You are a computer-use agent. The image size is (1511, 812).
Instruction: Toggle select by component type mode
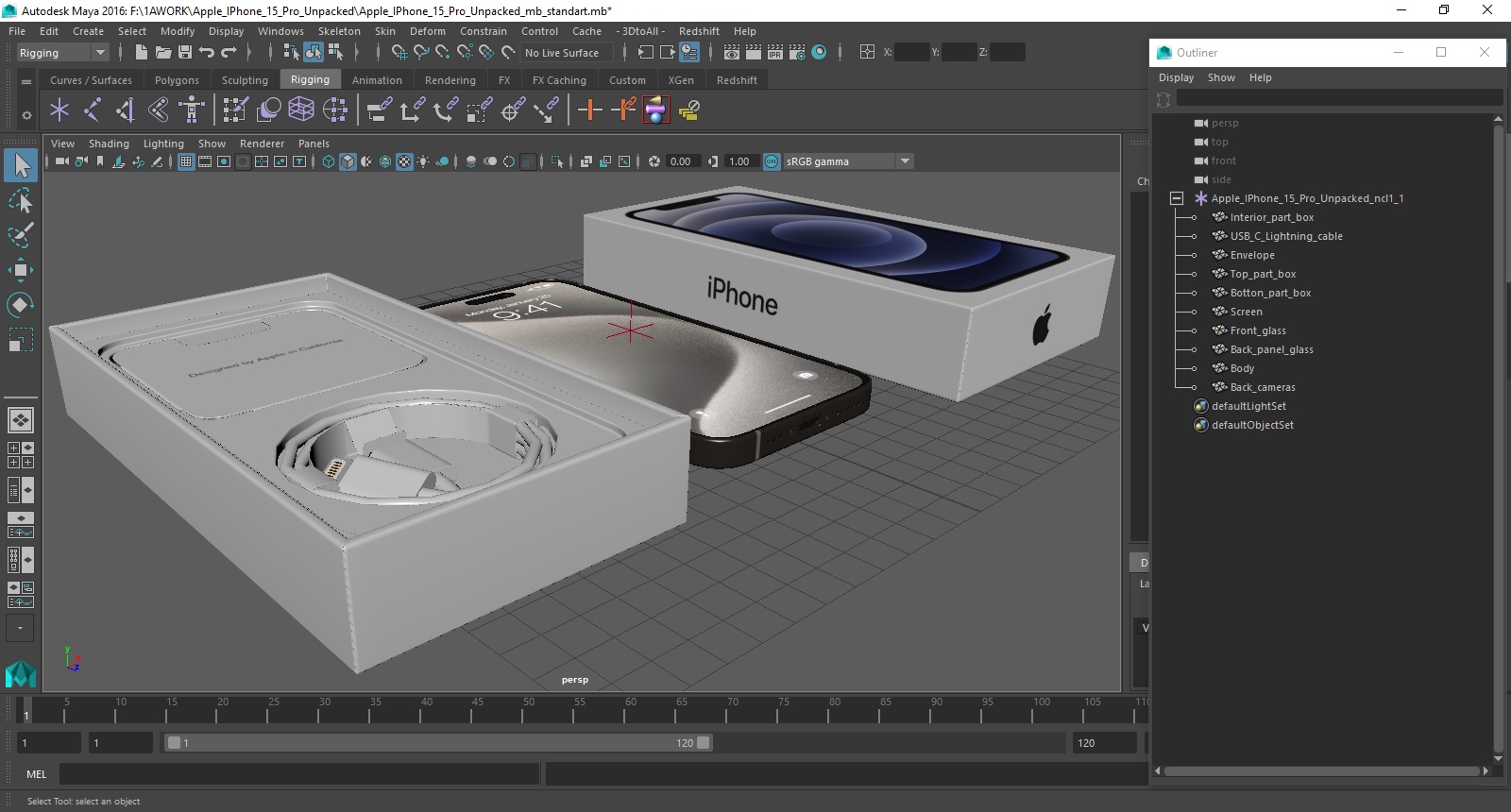click(x=335, y=53)
